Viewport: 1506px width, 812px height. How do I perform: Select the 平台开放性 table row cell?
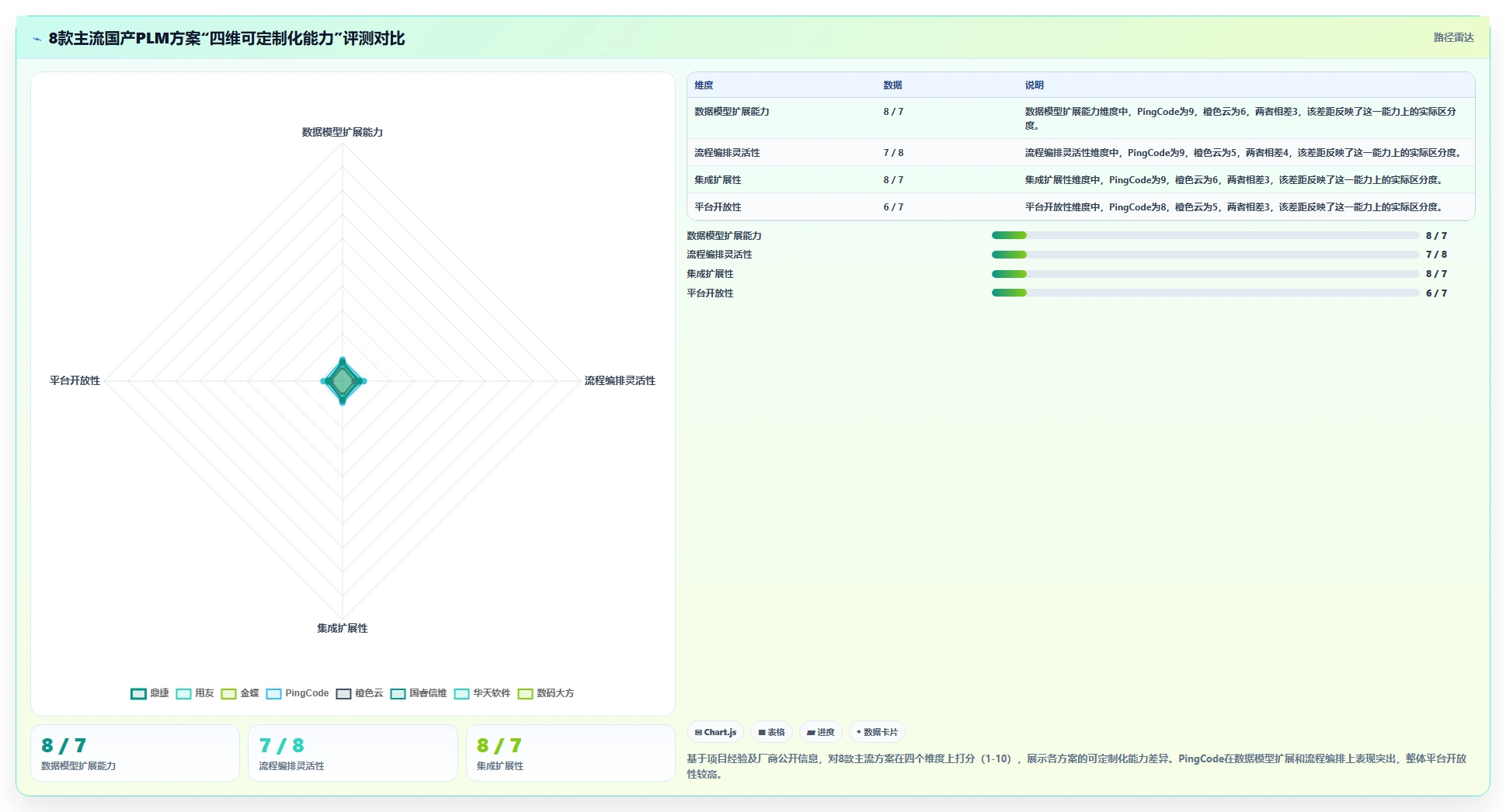pos(718,207)
